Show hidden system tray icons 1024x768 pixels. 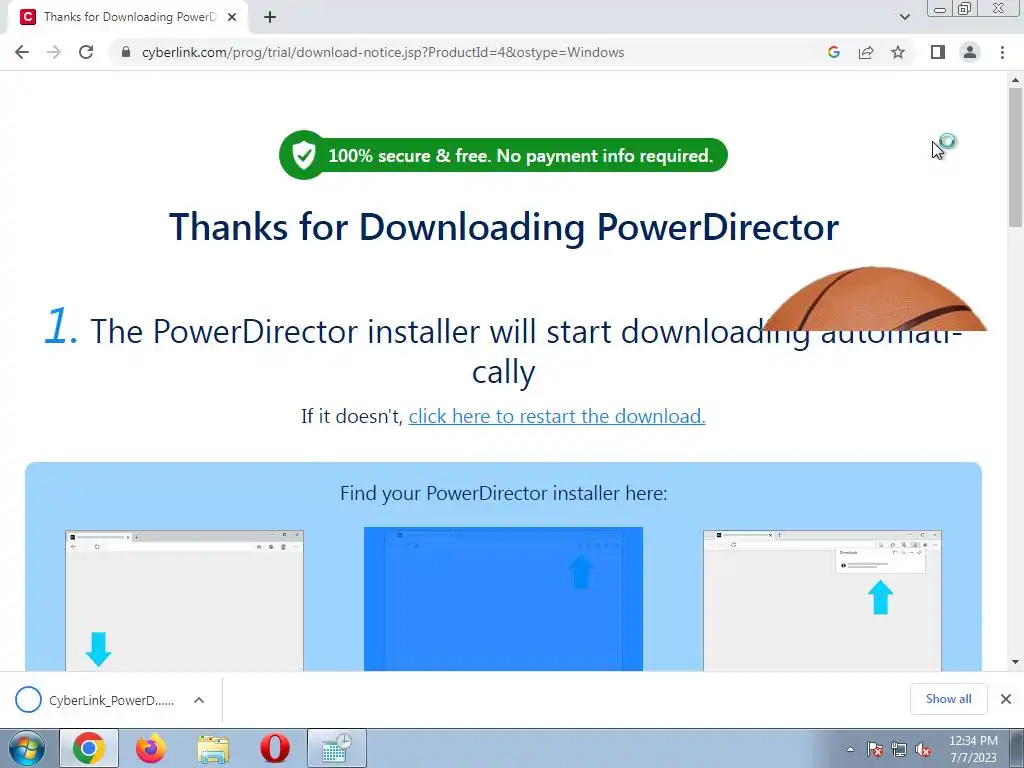point(850,749)
